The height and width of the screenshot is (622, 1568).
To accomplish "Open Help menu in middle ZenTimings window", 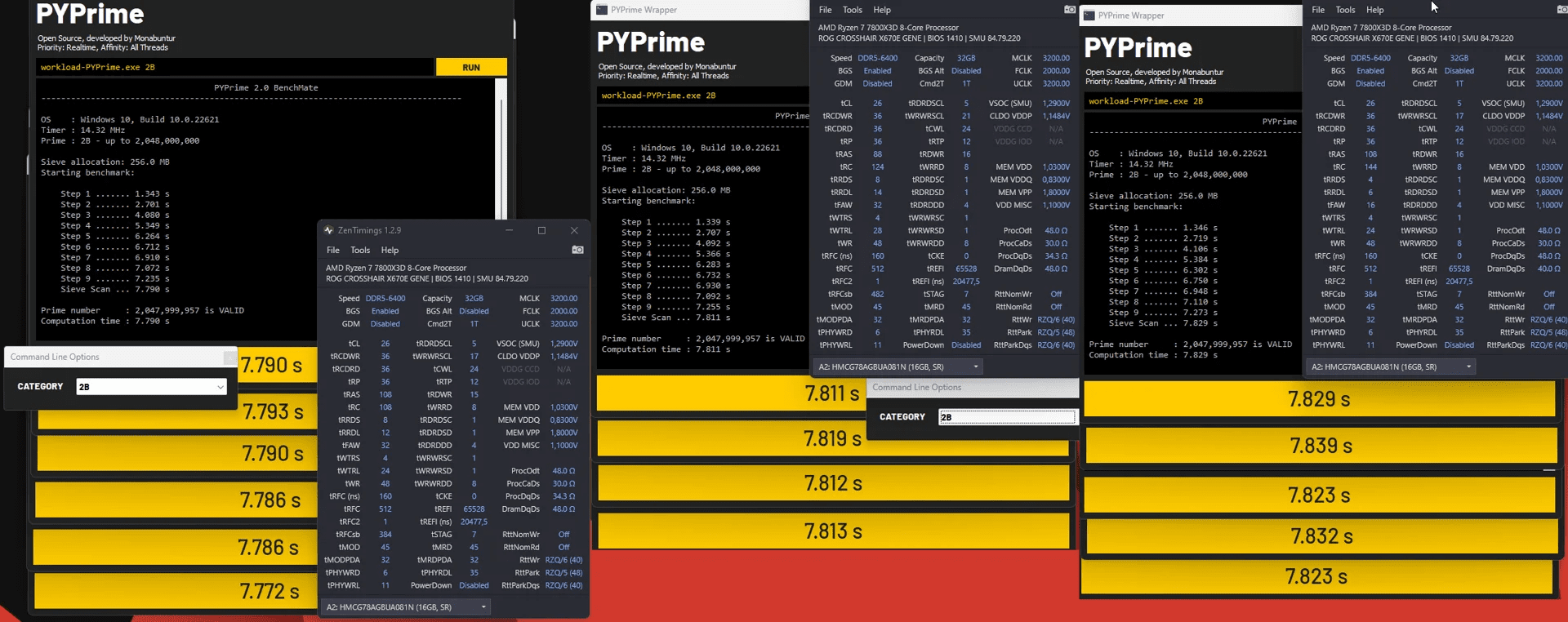I will pyautogui.click(x=882, y=10).
